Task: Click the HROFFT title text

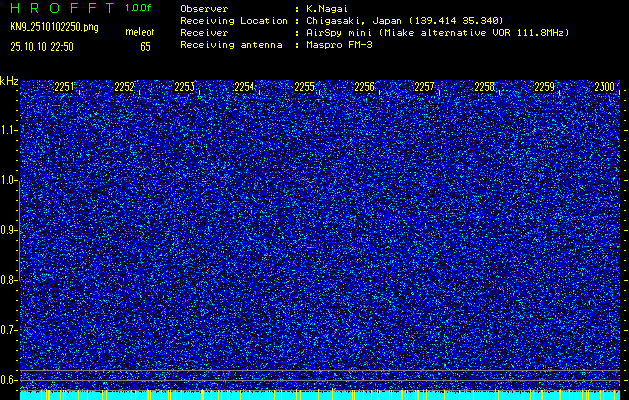Action: (59, 8)
